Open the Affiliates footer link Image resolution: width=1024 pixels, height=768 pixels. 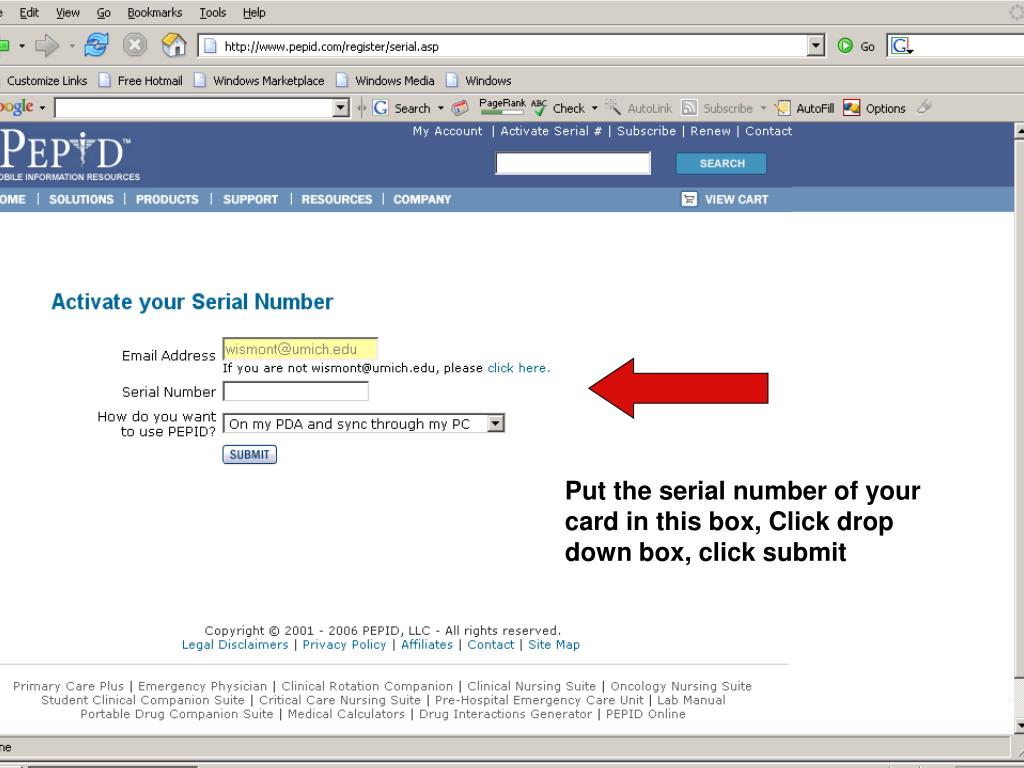[x=427, y=645]
